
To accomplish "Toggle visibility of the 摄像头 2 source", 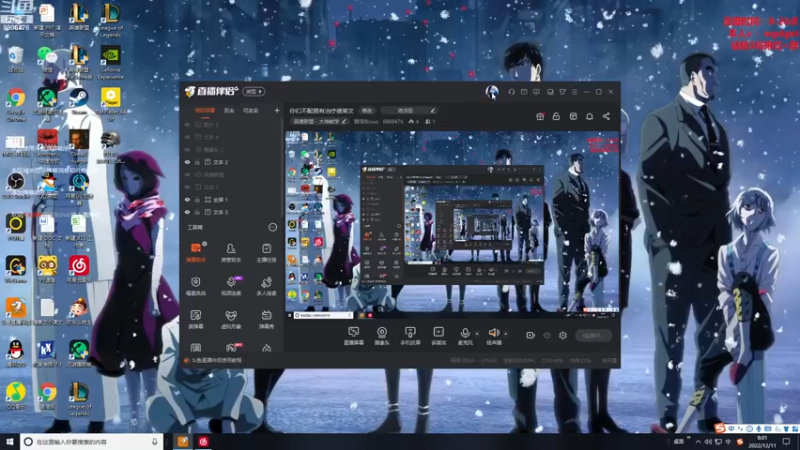I will click(x=187, y=150).
